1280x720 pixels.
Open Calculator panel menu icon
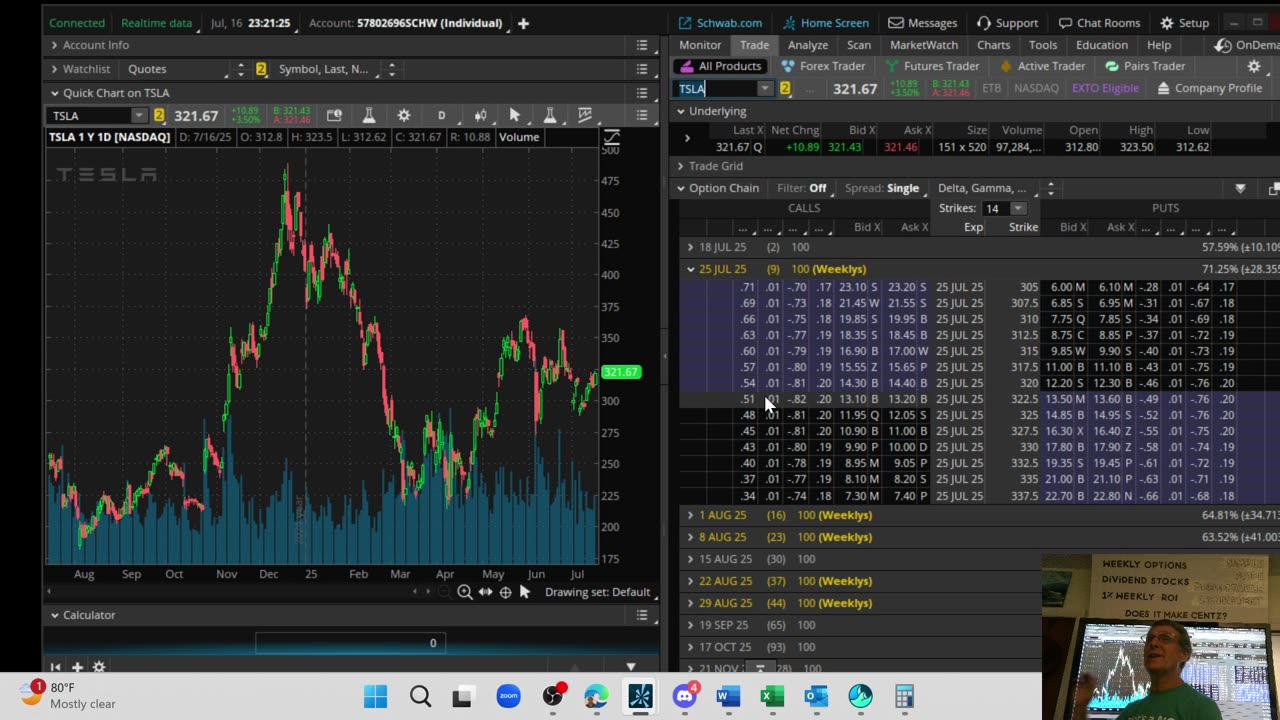[x=642, y=615]
